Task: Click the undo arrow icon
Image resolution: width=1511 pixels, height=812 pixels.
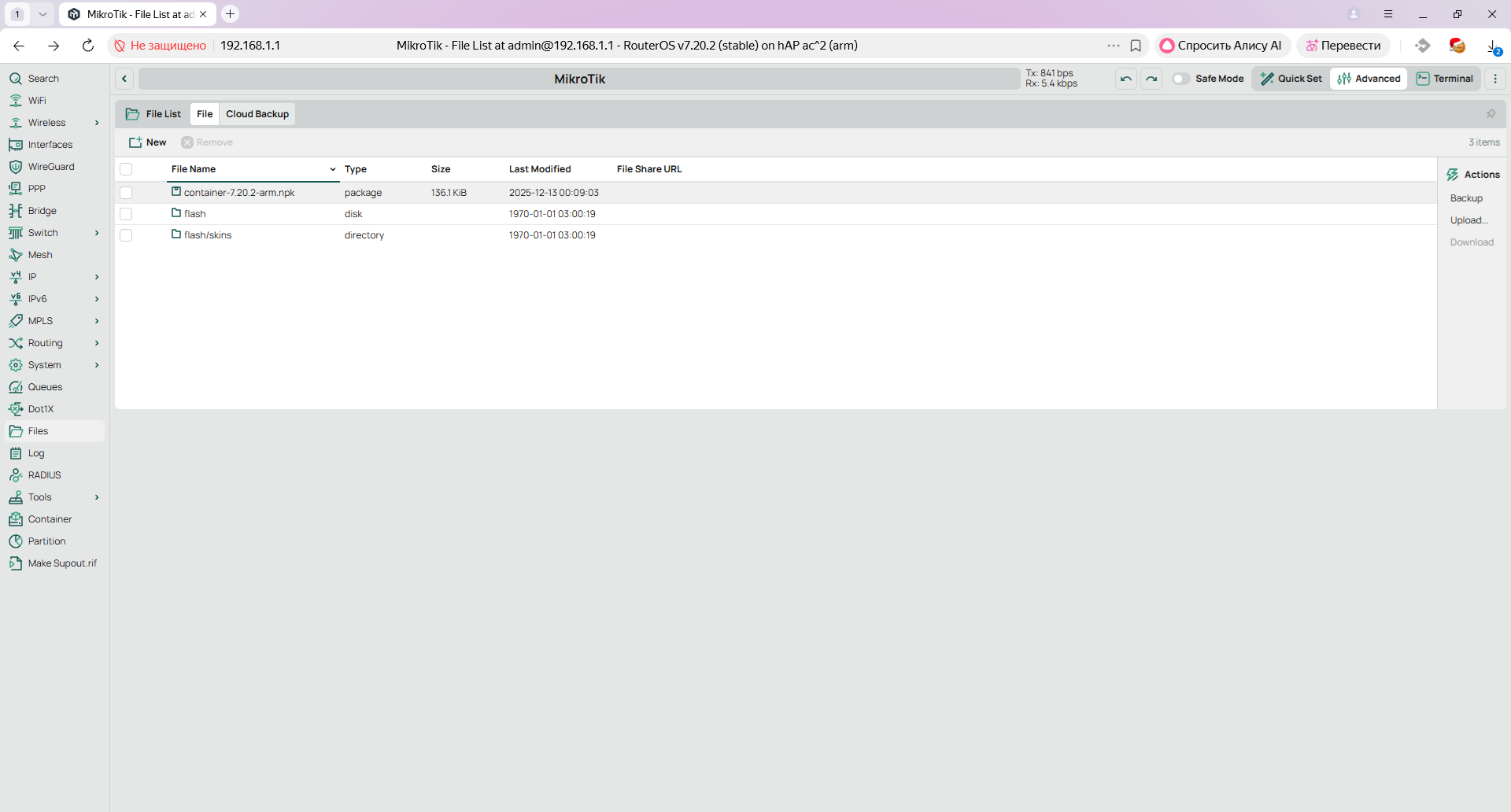Action: click(x=1126, y=79)
